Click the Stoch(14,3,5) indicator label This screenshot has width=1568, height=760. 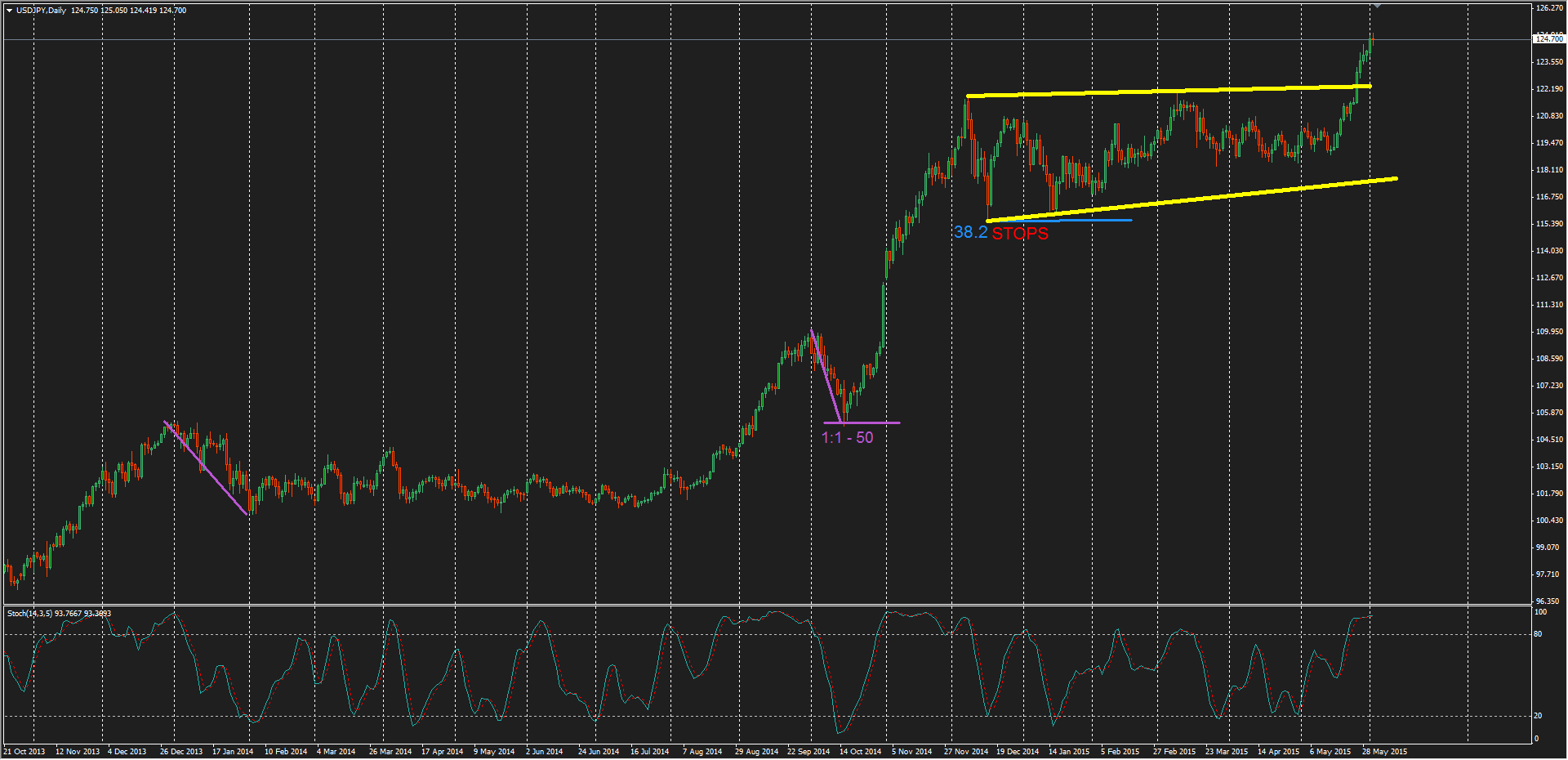point(59,613)
